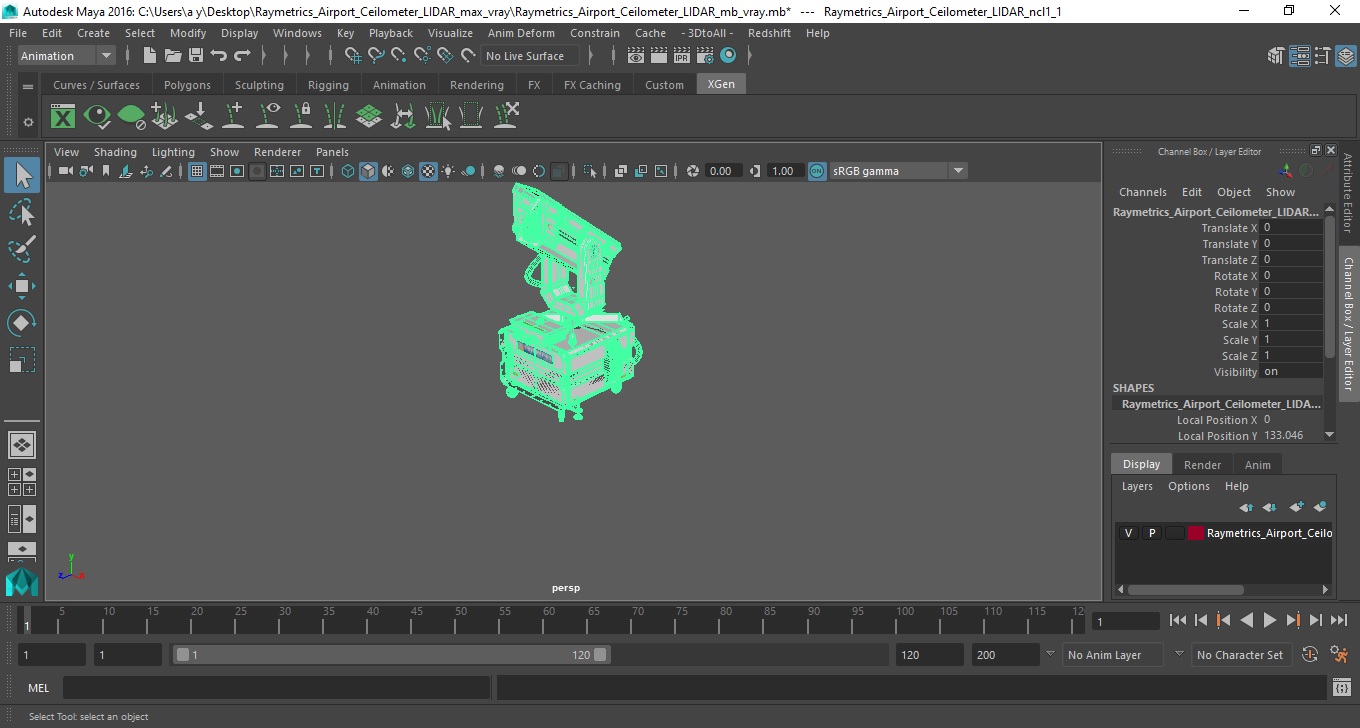The width and height of the screenshot is (1360, 728).
Task: Open the Channels menu in Channel Box
Action: 1142,192
